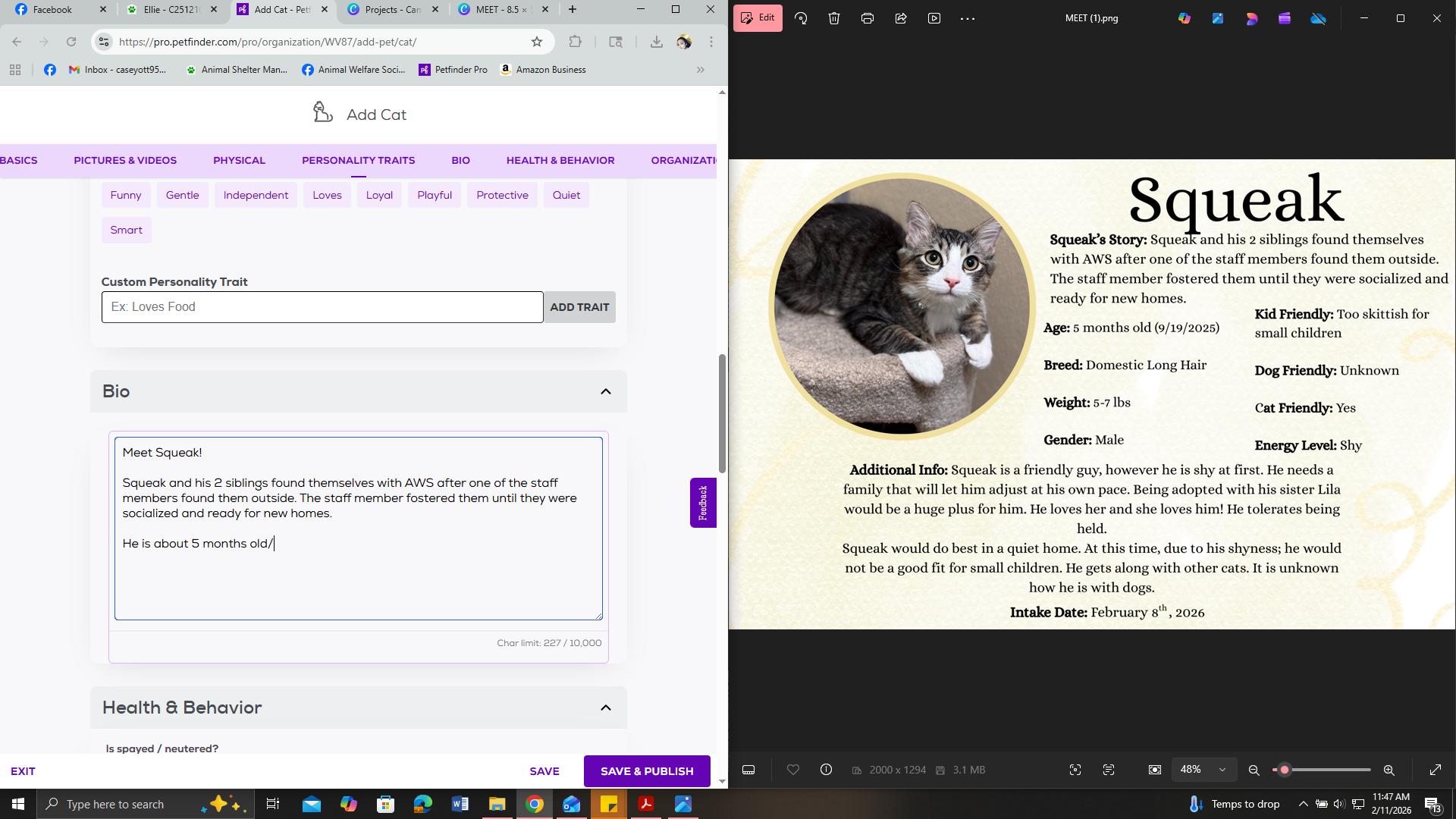Share the MEET (1).png image
This screenshot has height=819, width=1456.
click(x=901, y=17)
